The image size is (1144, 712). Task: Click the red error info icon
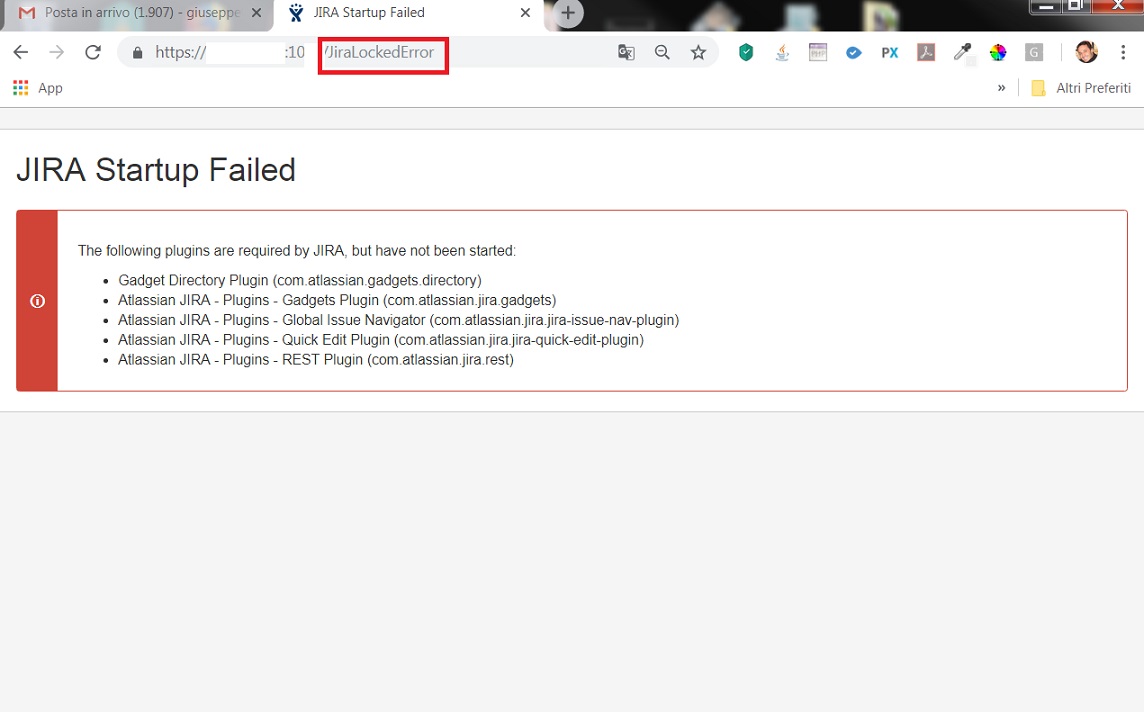(x=37, y=301)
